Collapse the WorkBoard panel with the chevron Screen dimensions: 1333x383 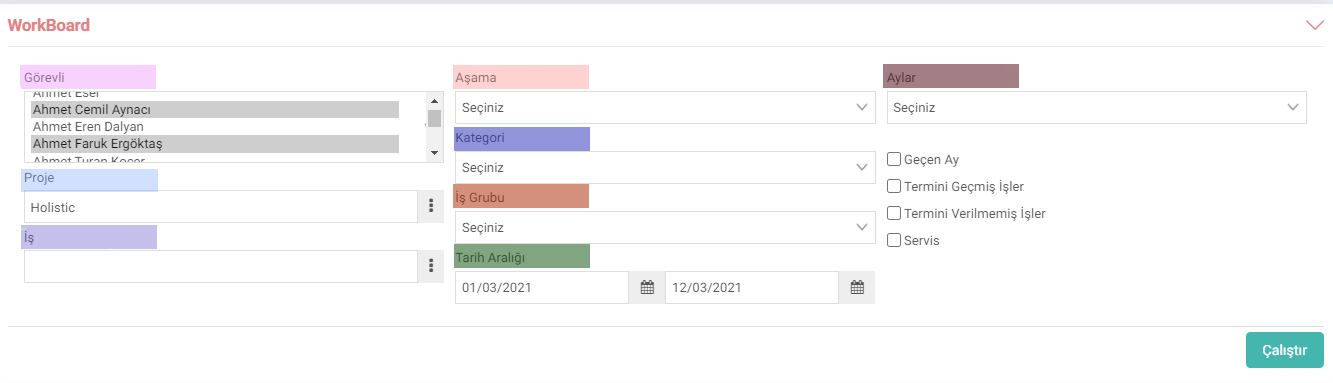tap(1315, 25)
